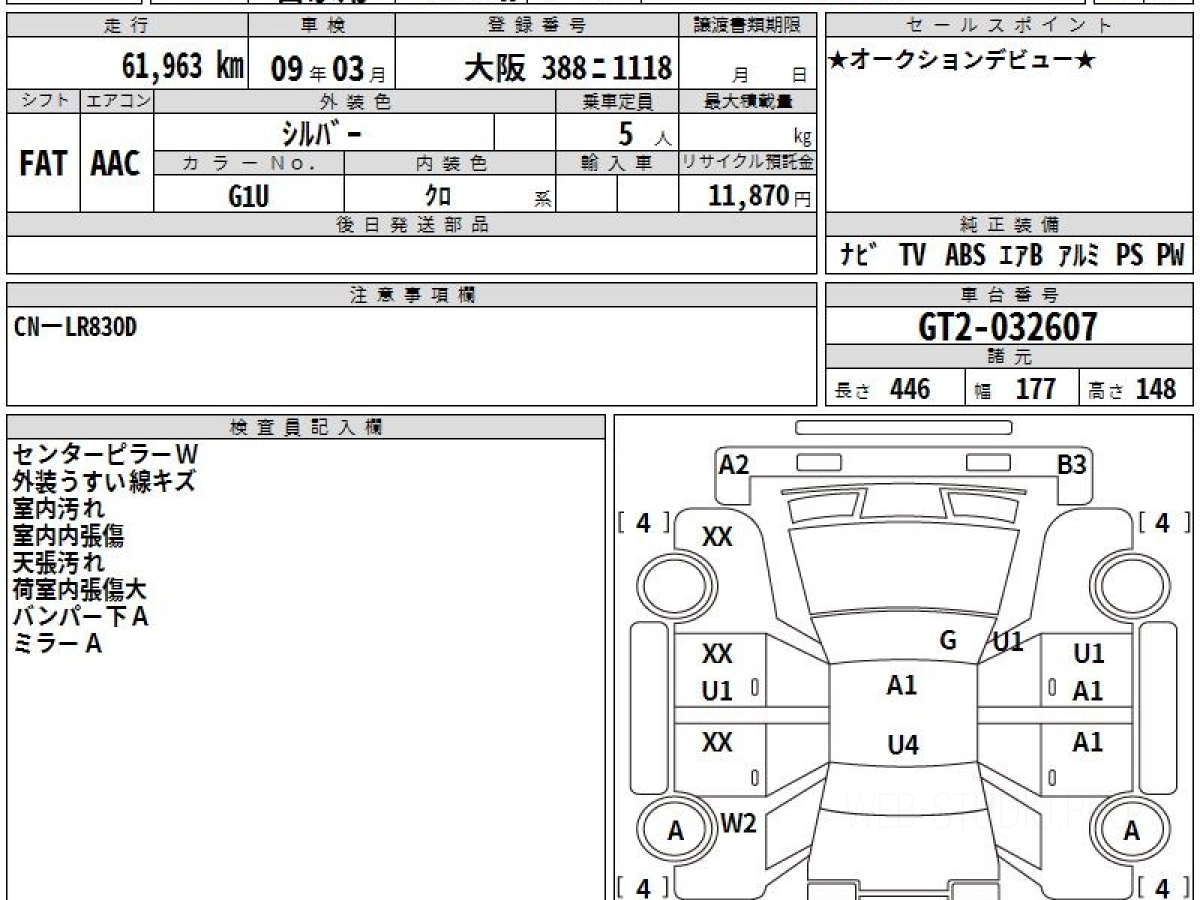The image size is (1200, 900).
Task: Click the 注意事項欄 header
Action: tap(411, 295)
